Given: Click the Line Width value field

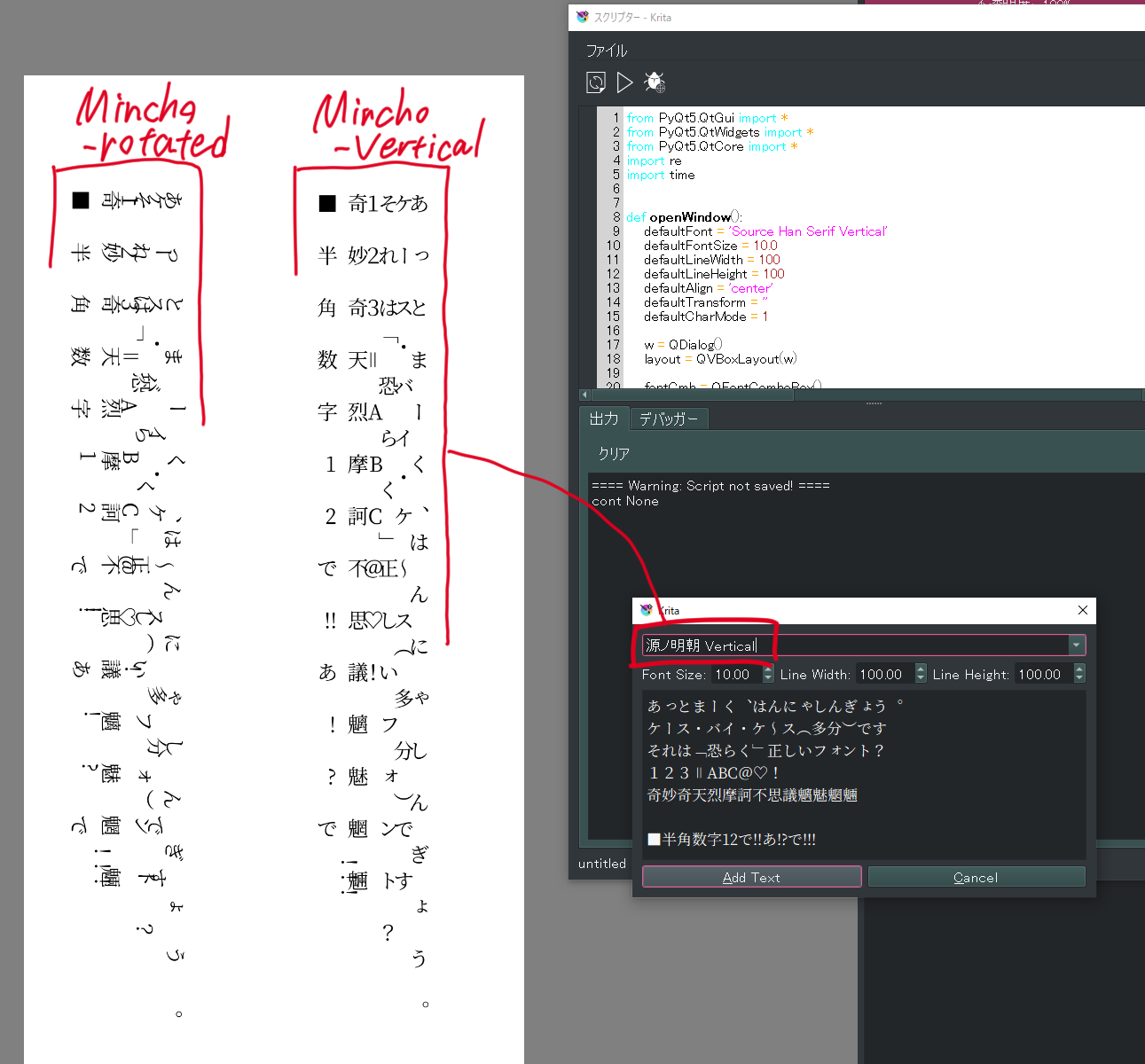Looking at the screenshot, I should click(885, 675).
